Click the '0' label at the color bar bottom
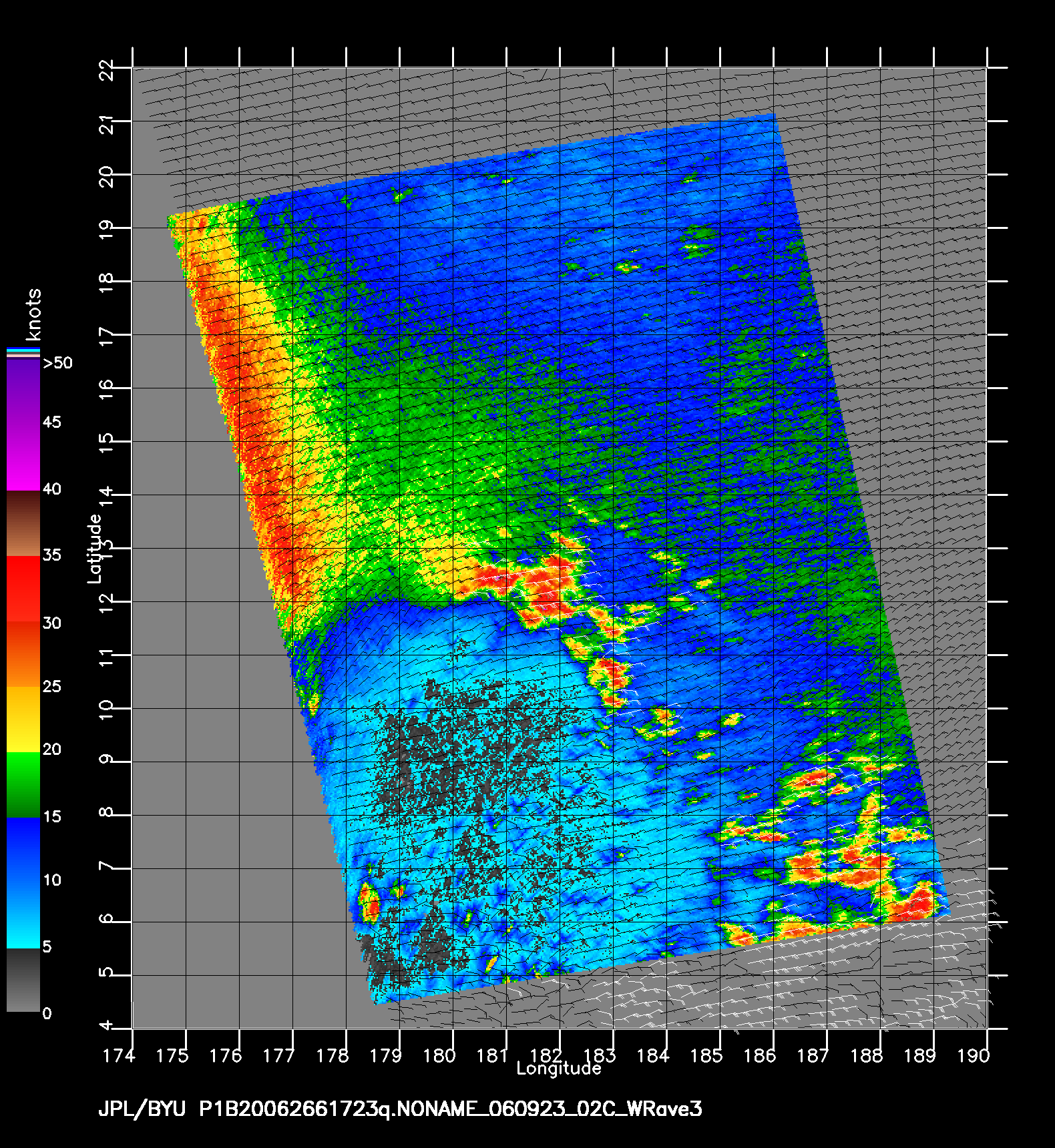This screenshot has width=1055, height=1148. pyautogui.click(x=47, y=1013)
